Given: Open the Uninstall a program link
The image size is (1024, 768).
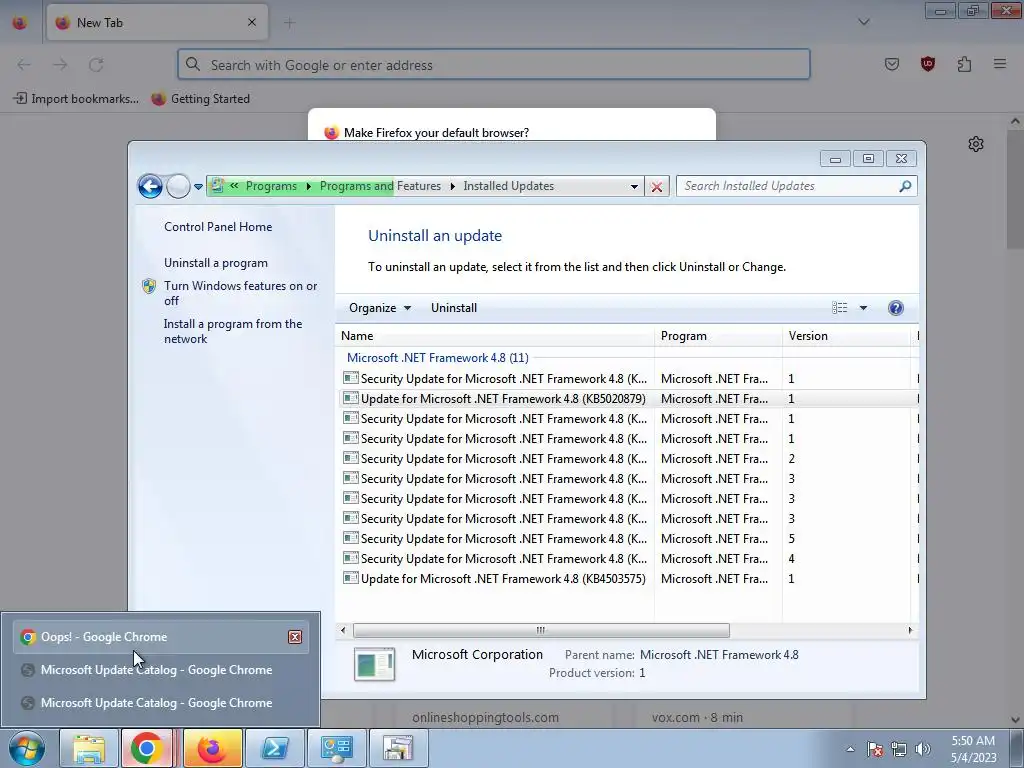Looking at the screenshot, I should coord(216,263).
